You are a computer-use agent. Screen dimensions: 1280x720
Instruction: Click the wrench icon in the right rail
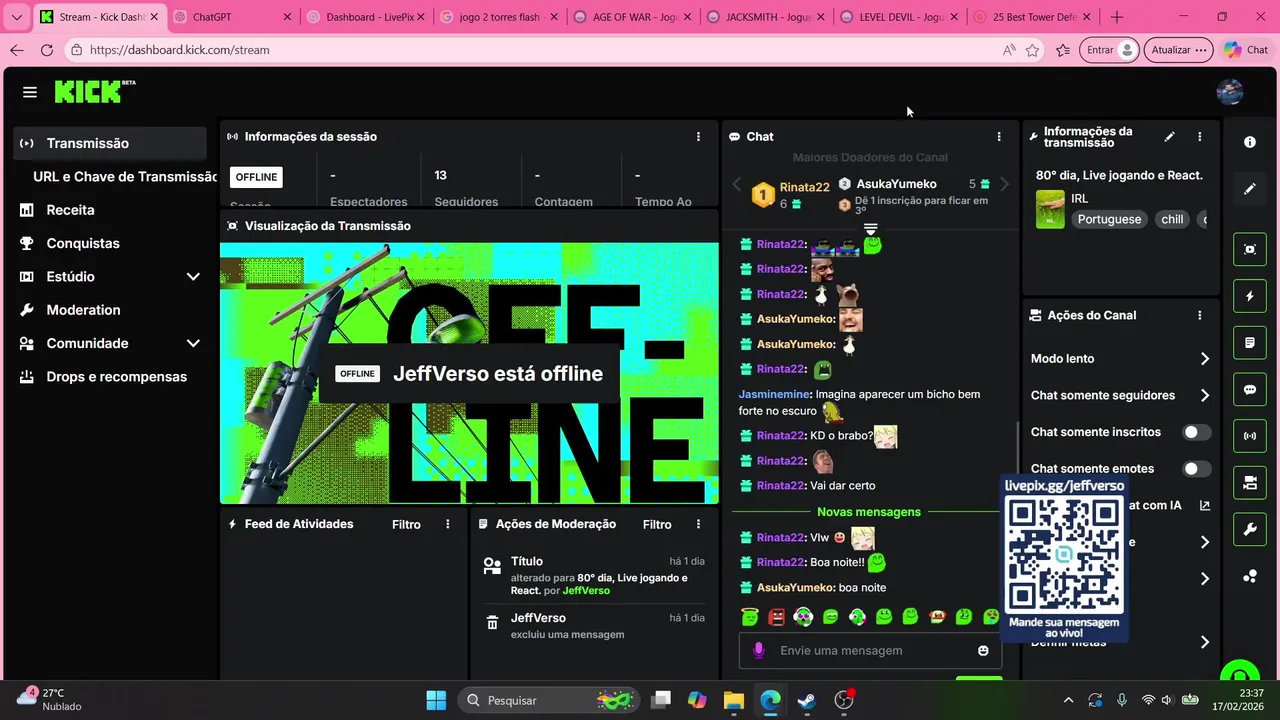click(1250, 530)
